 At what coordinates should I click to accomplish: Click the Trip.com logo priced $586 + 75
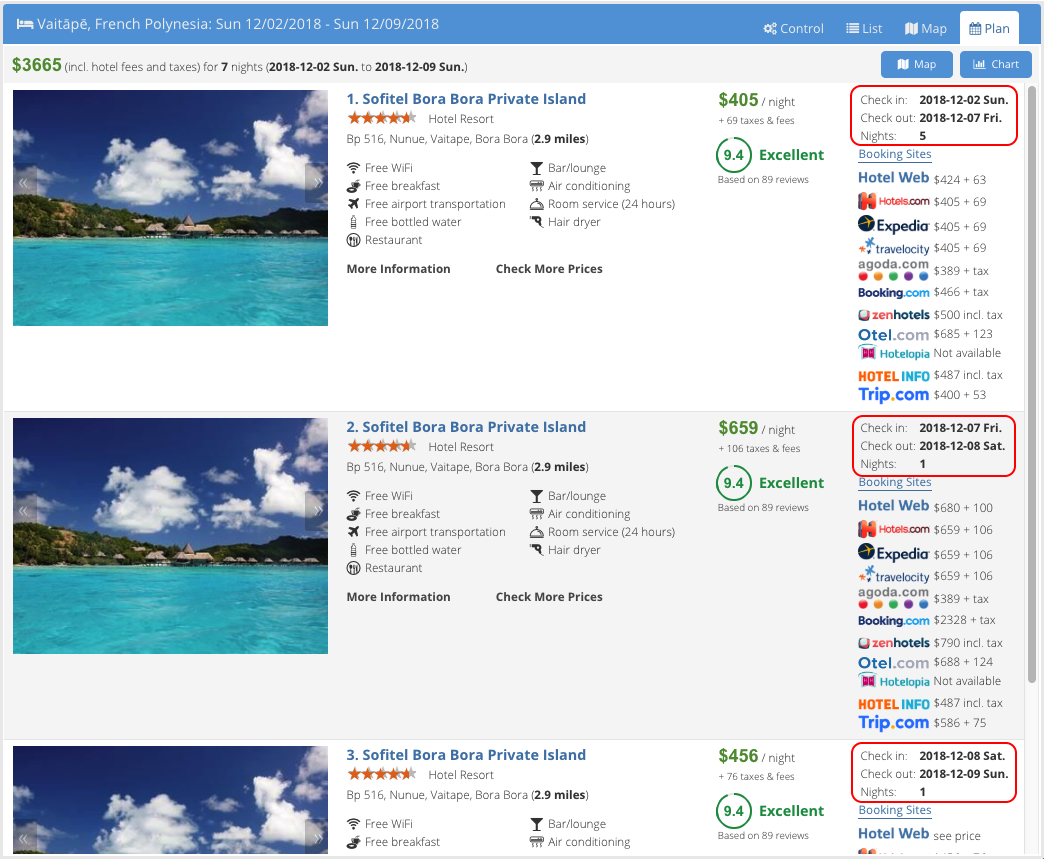point(894,723)
